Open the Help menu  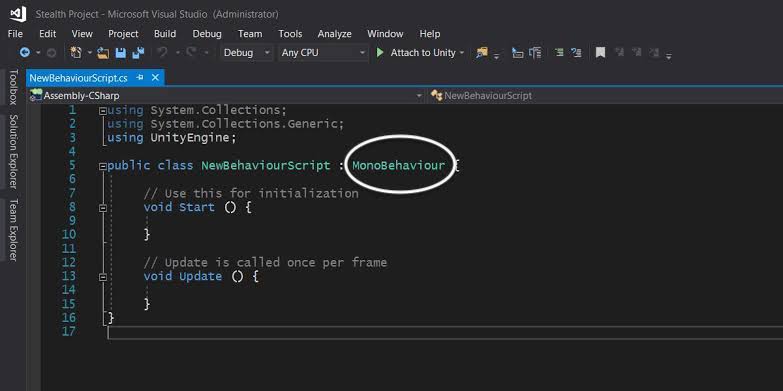[429, 34]
